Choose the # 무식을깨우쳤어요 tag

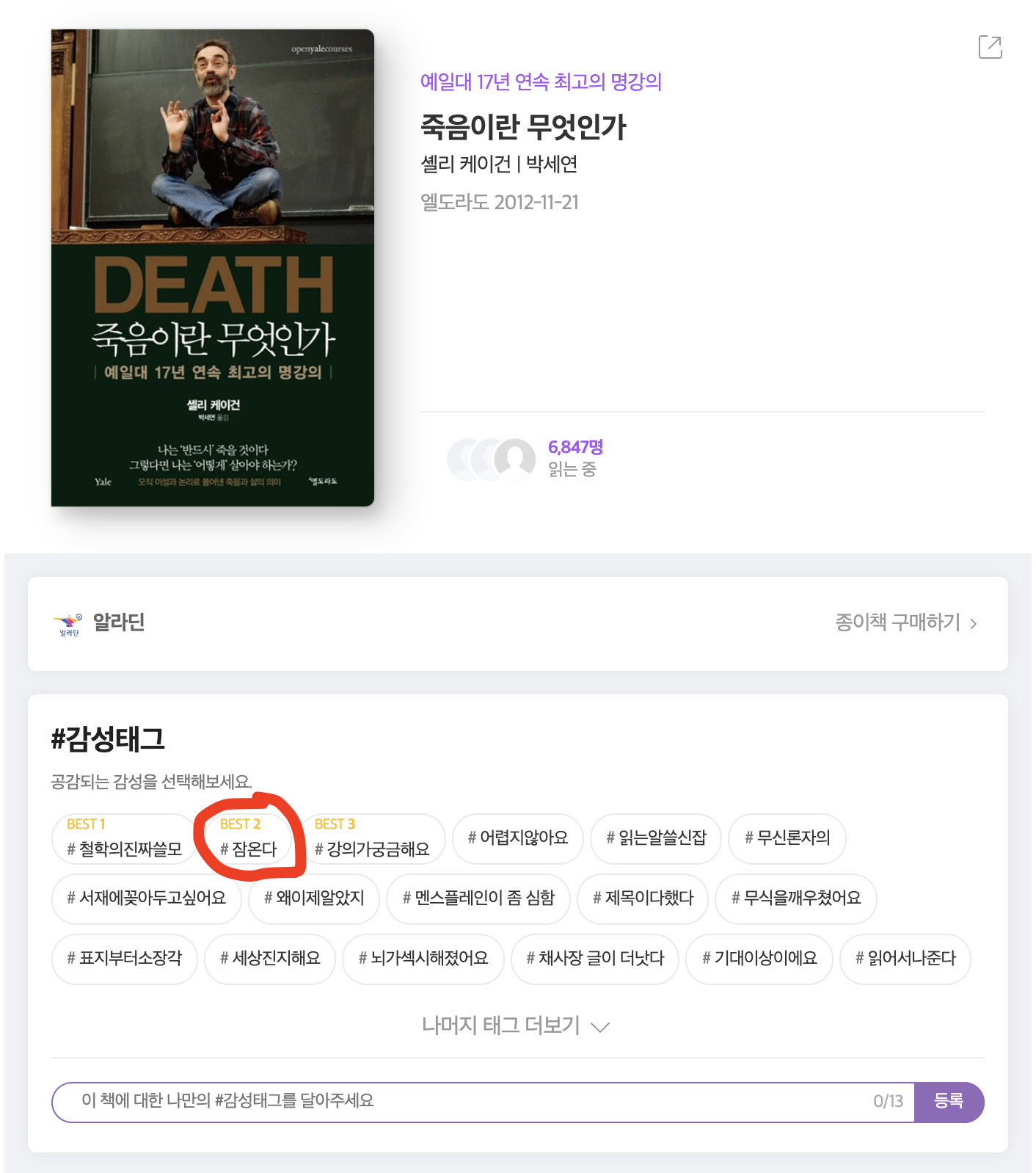point(796,898)
